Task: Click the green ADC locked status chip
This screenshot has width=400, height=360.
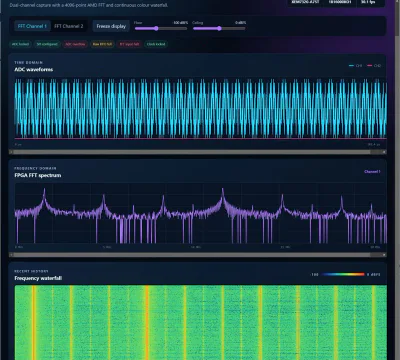Action: 21,44
